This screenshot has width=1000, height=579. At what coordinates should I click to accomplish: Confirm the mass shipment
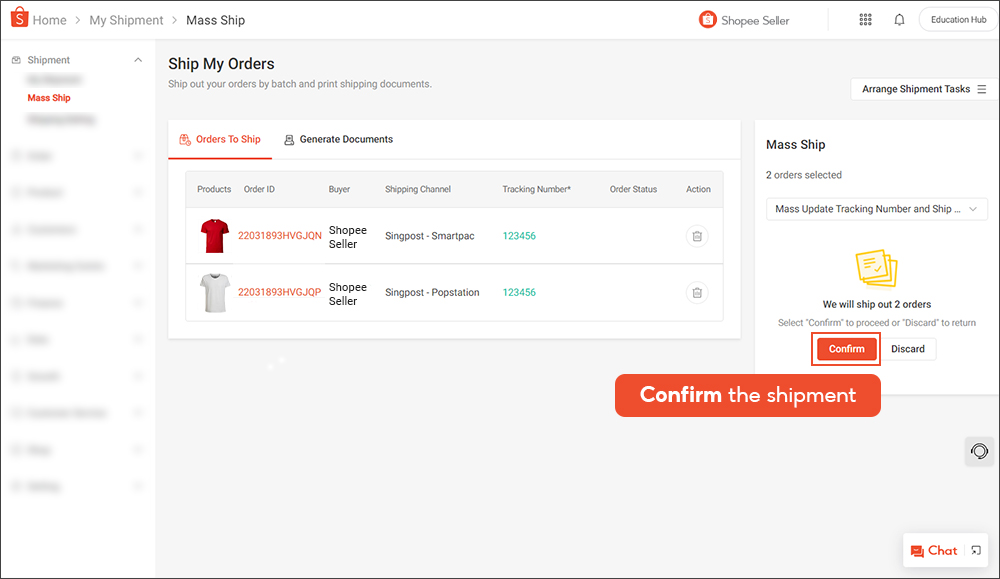point(846,348)
